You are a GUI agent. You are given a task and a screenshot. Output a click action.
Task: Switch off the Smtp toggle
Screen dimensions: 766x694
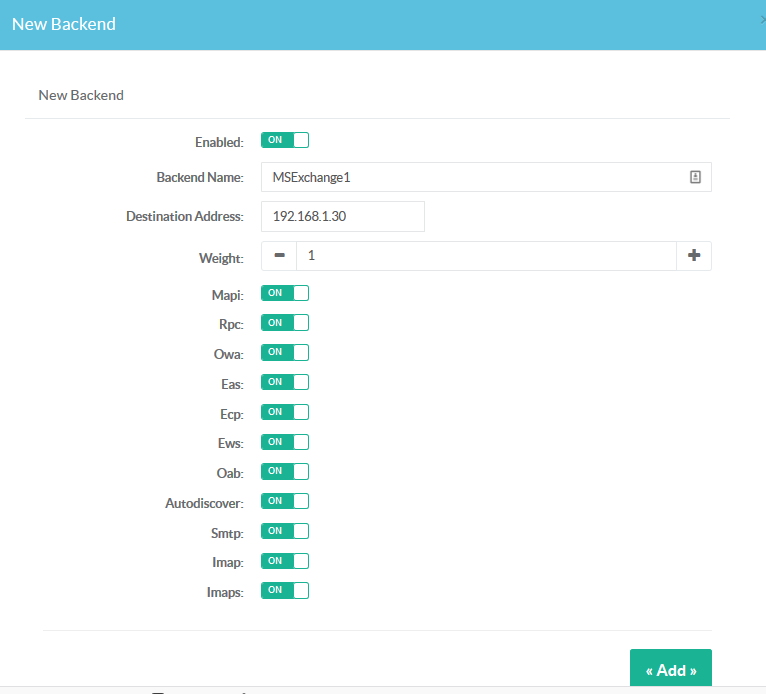click(285, 531)
